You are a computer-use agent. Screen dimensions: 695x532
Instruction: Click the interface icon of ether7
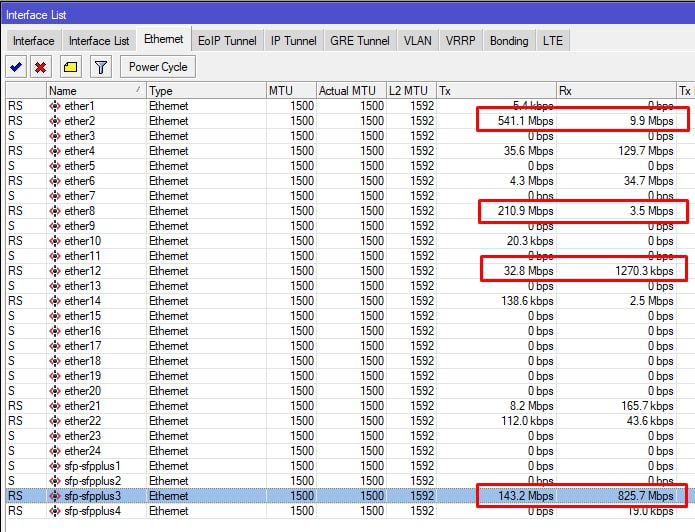coord(55,196)
